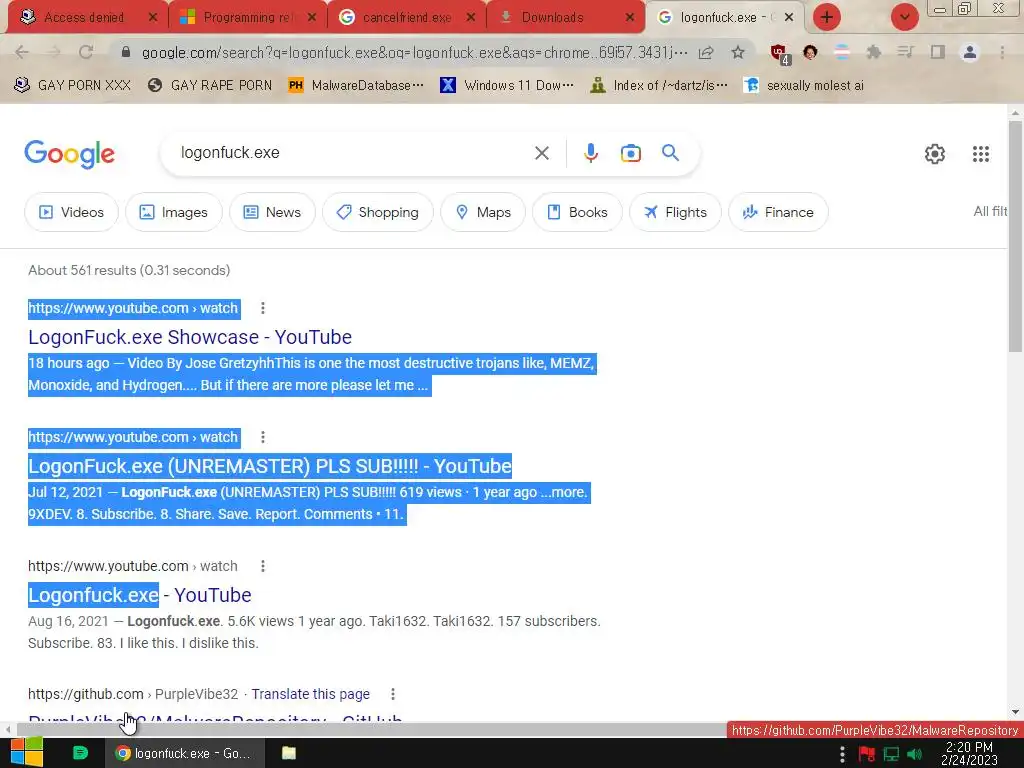Open the Google apps grid

click(980, 154)
